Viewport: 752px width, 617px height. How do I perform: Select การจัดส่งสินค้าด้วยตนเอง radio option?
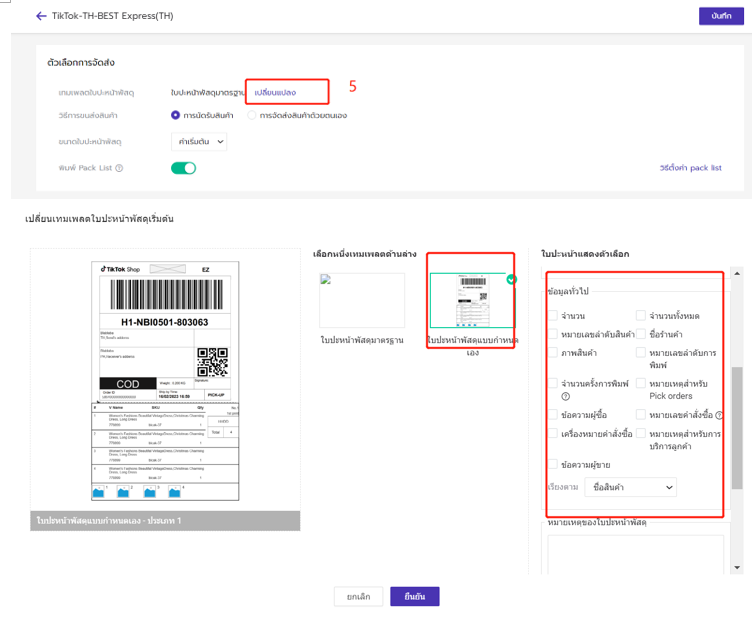pos(252,116)
